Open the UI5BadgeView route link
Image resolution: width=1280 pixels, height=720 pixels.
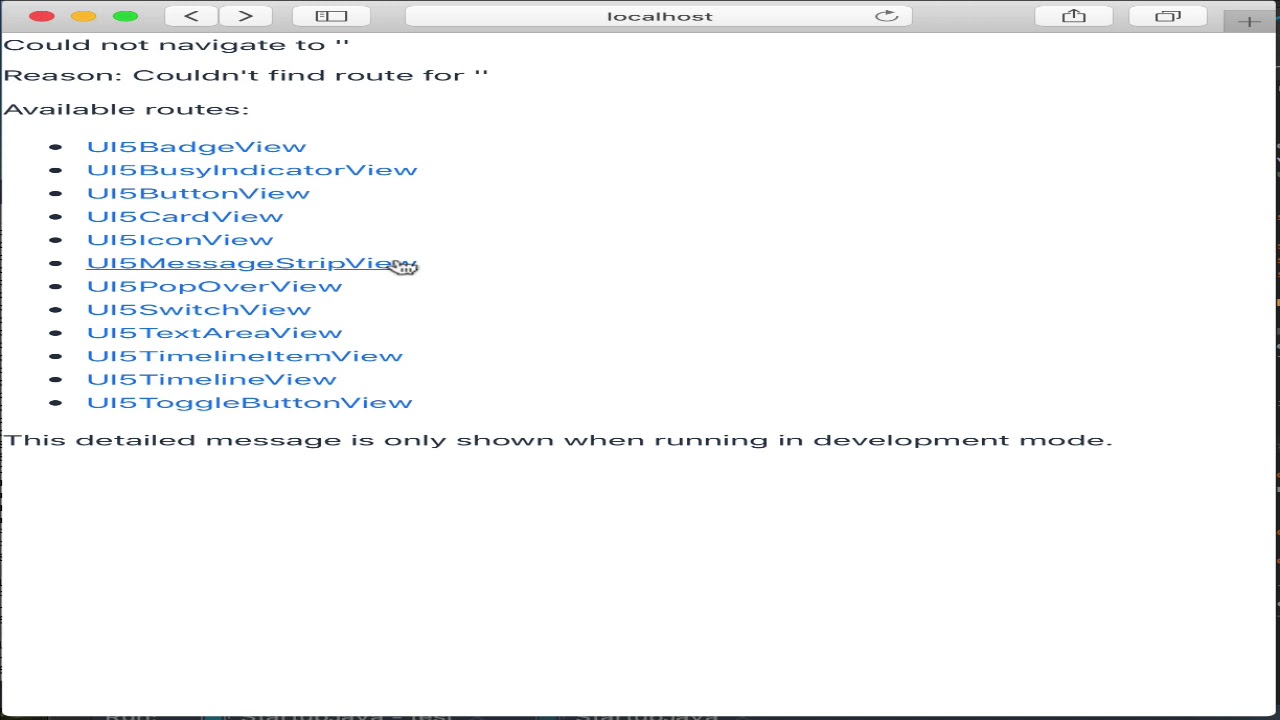coord(196,147)
